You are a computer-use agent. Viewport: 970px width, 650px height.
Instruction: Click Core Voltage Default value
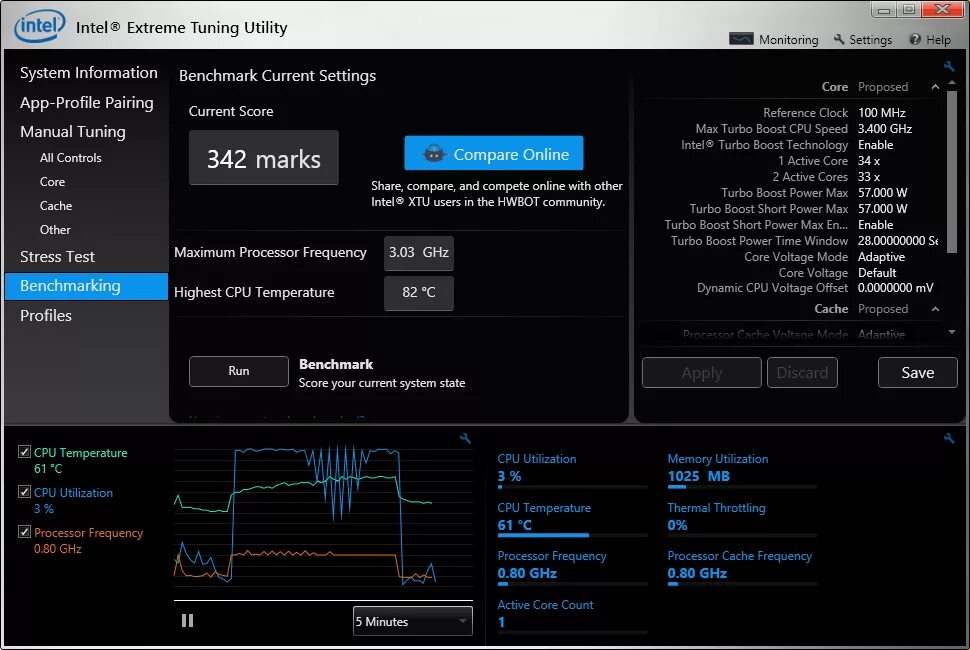coord(877,273)
